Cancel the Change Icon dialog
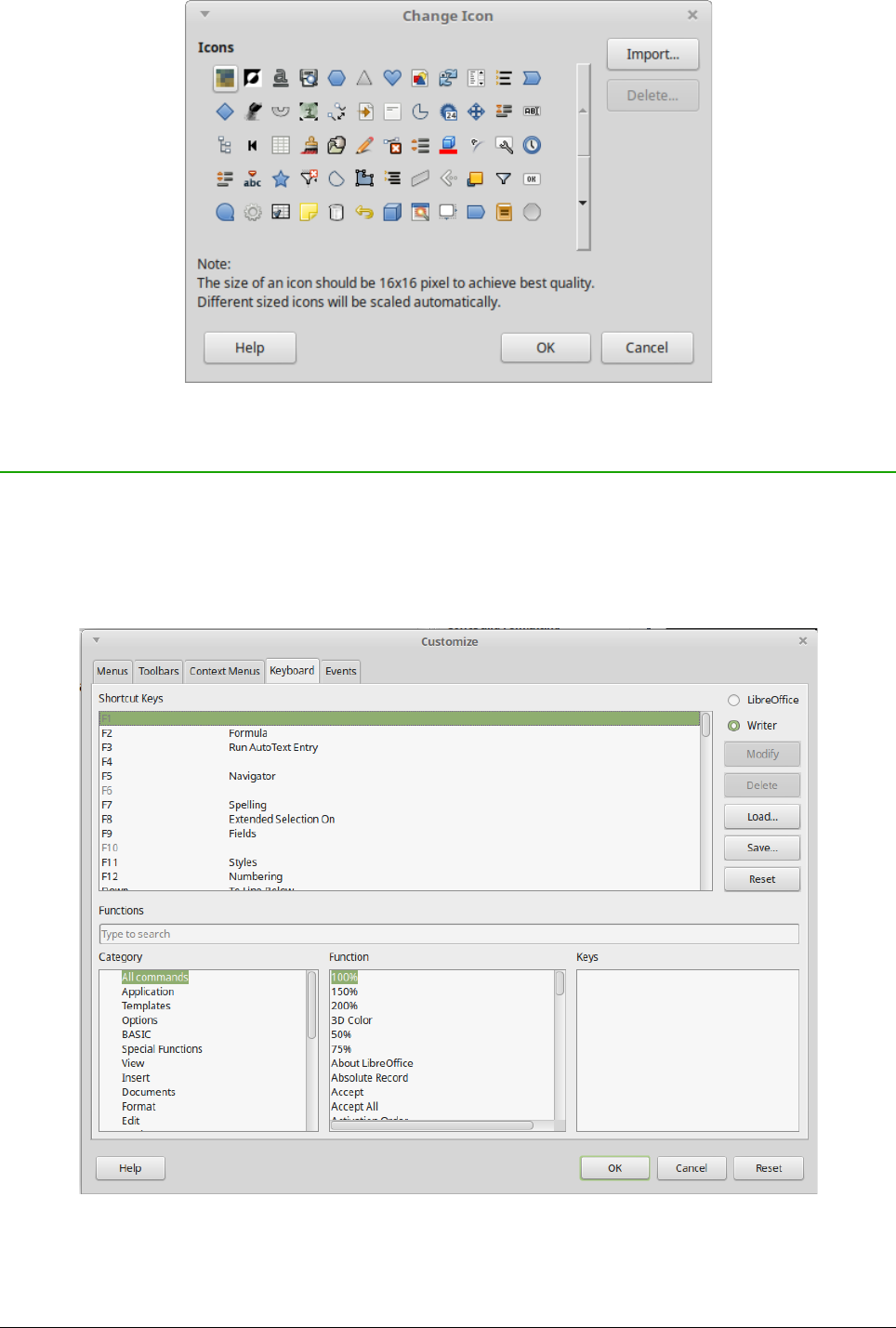 tap(647, 348)
